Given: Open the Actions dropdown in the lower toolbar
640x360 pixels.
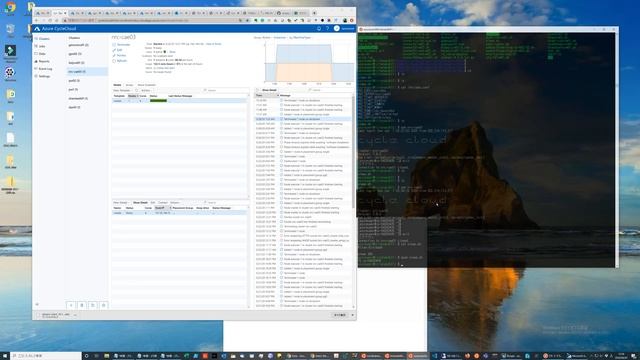Looking at the screenshot, I should tap(175, 202).
